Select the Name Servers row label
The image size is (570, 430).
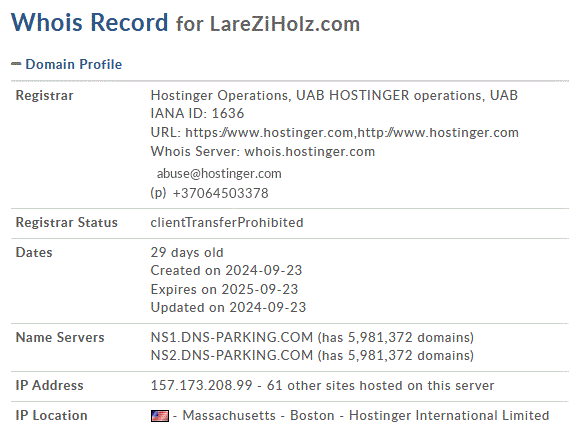(60, 338)
